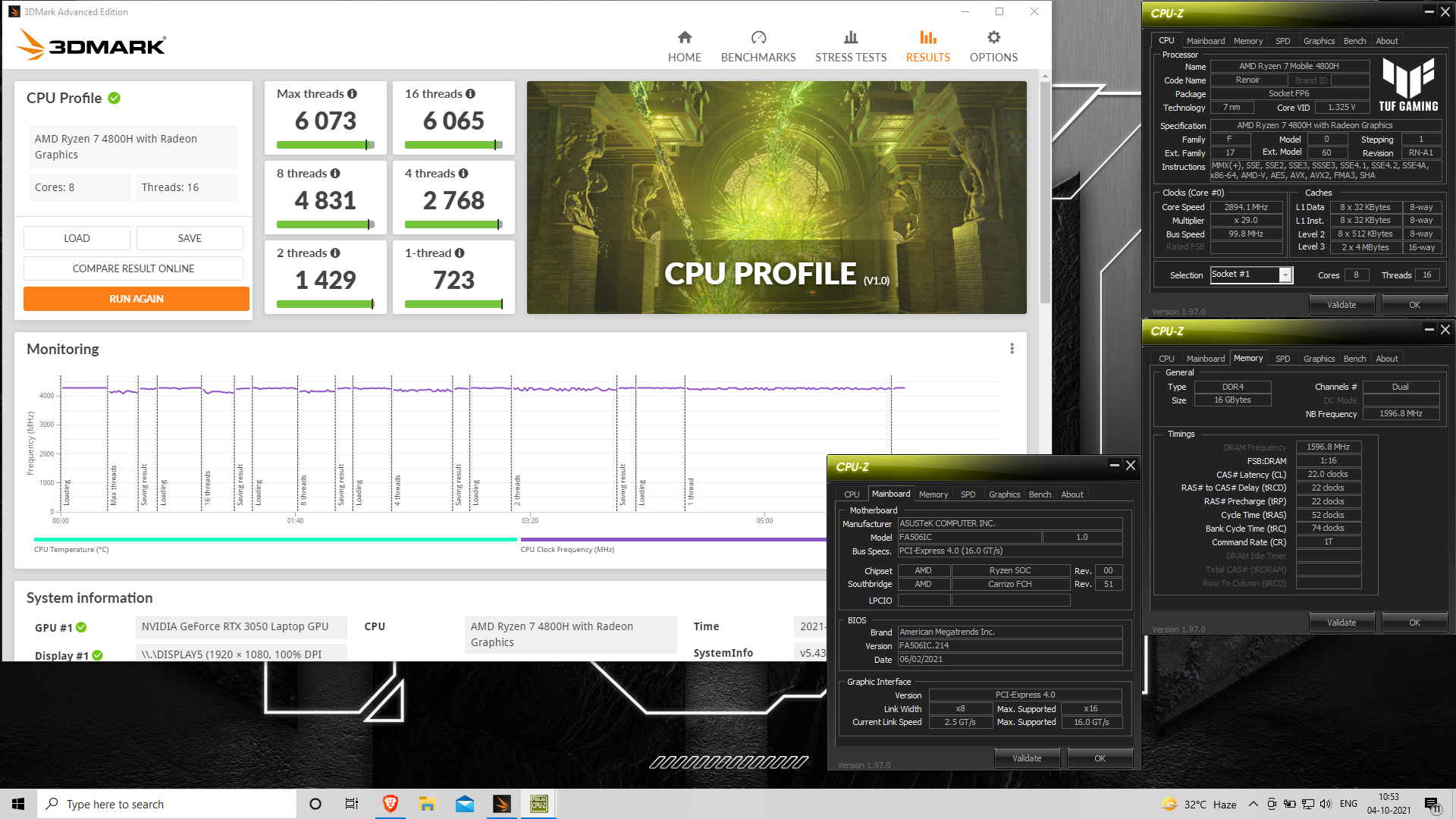
Task: Click mainboard Model field FA506IC
Action: point(969,538)
